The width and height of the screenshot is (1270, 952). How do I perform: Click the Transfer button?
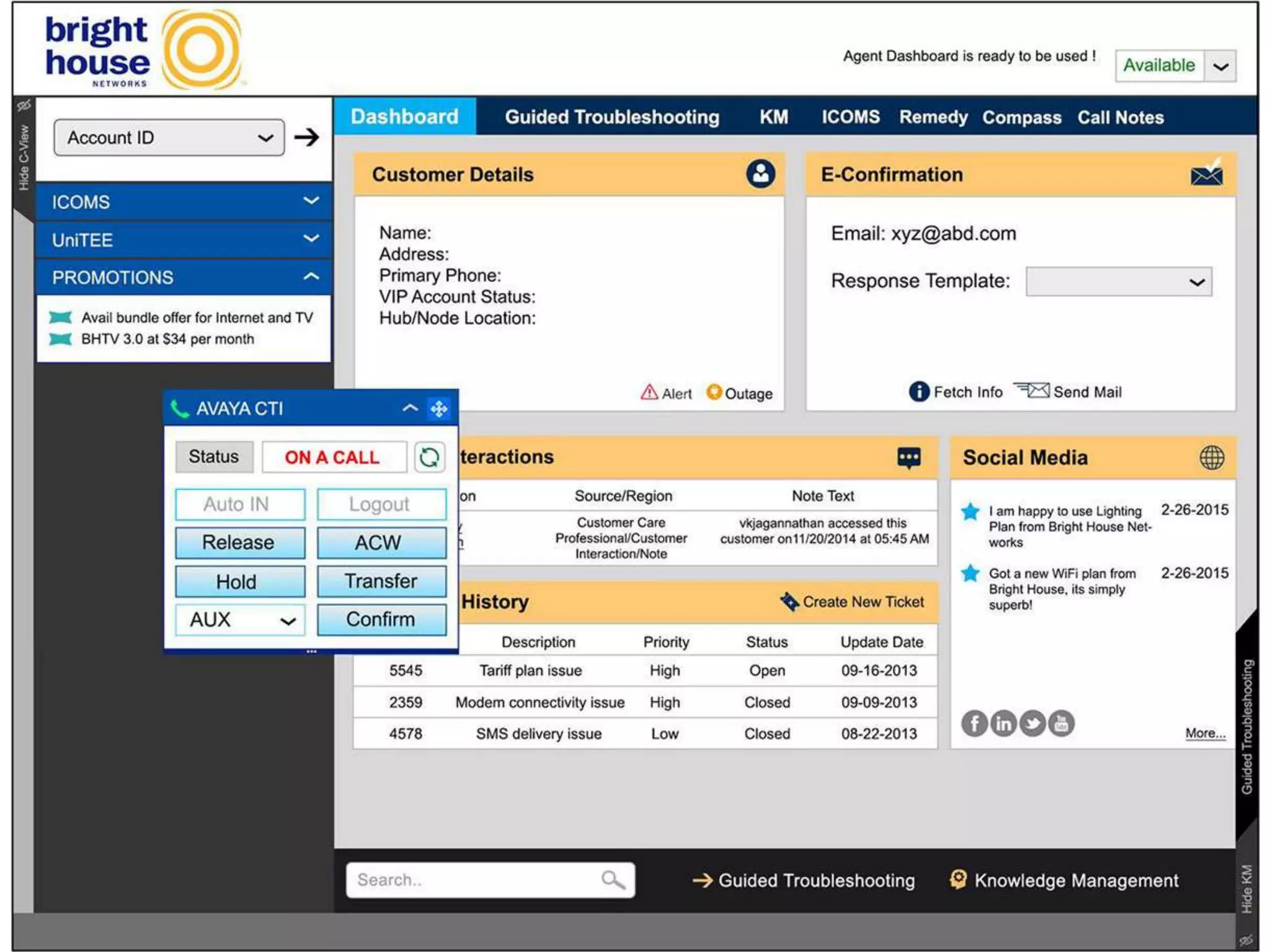point(381,581)
